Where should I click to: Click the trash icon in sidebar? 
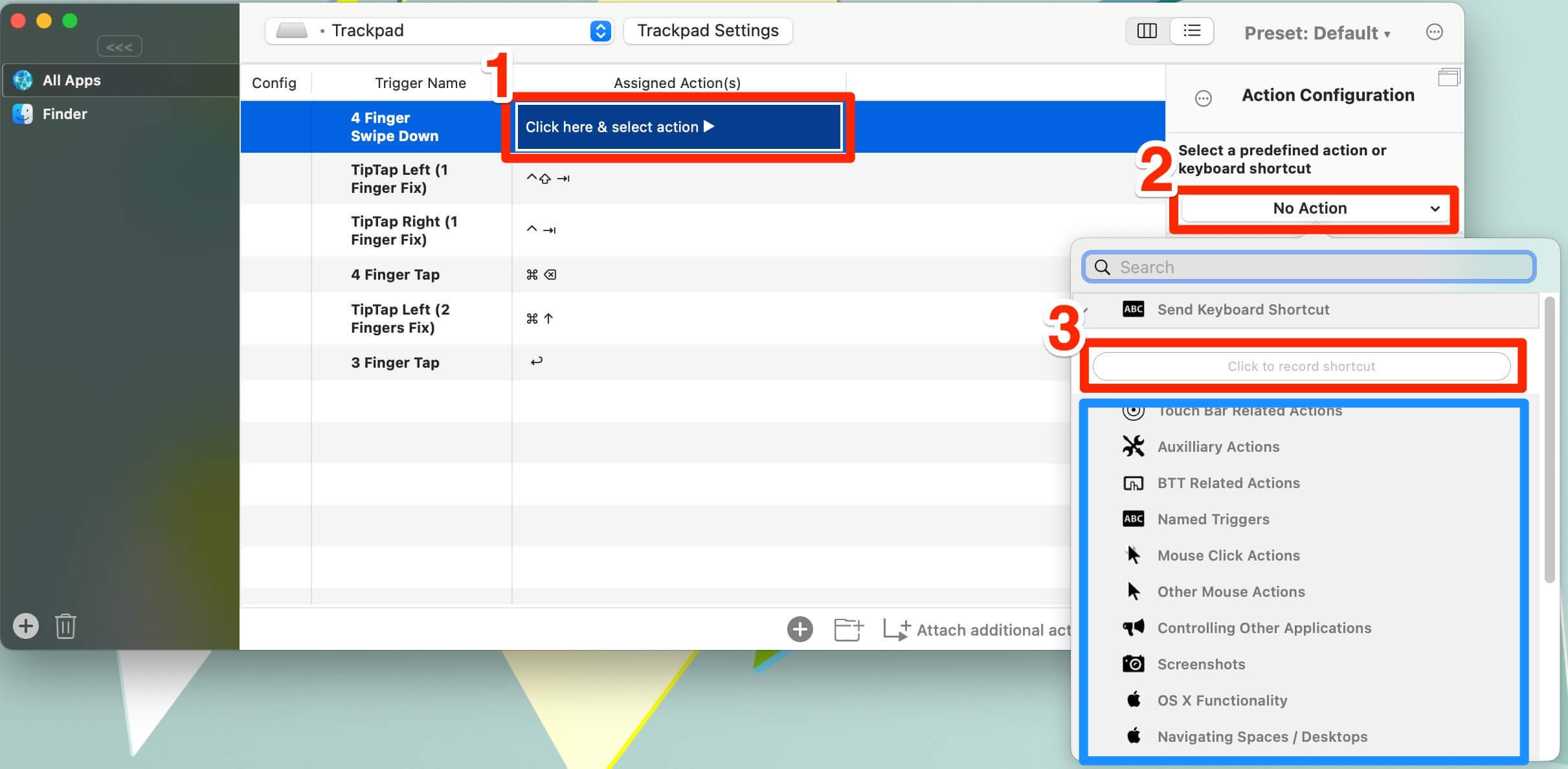(x=65, y=626)
